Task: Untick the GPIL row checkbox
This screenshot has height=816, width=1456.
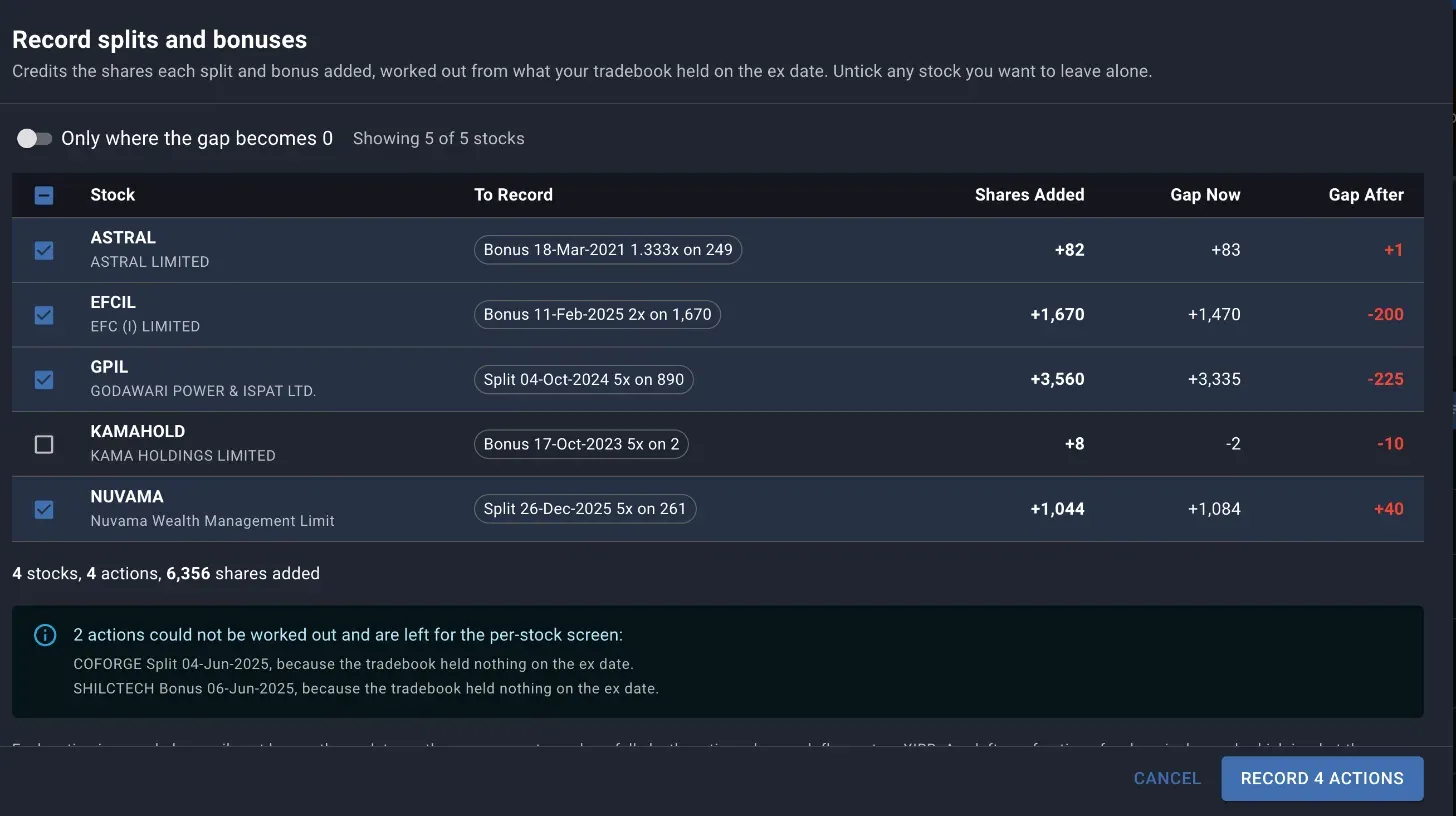Action: [x=44, y=380]
